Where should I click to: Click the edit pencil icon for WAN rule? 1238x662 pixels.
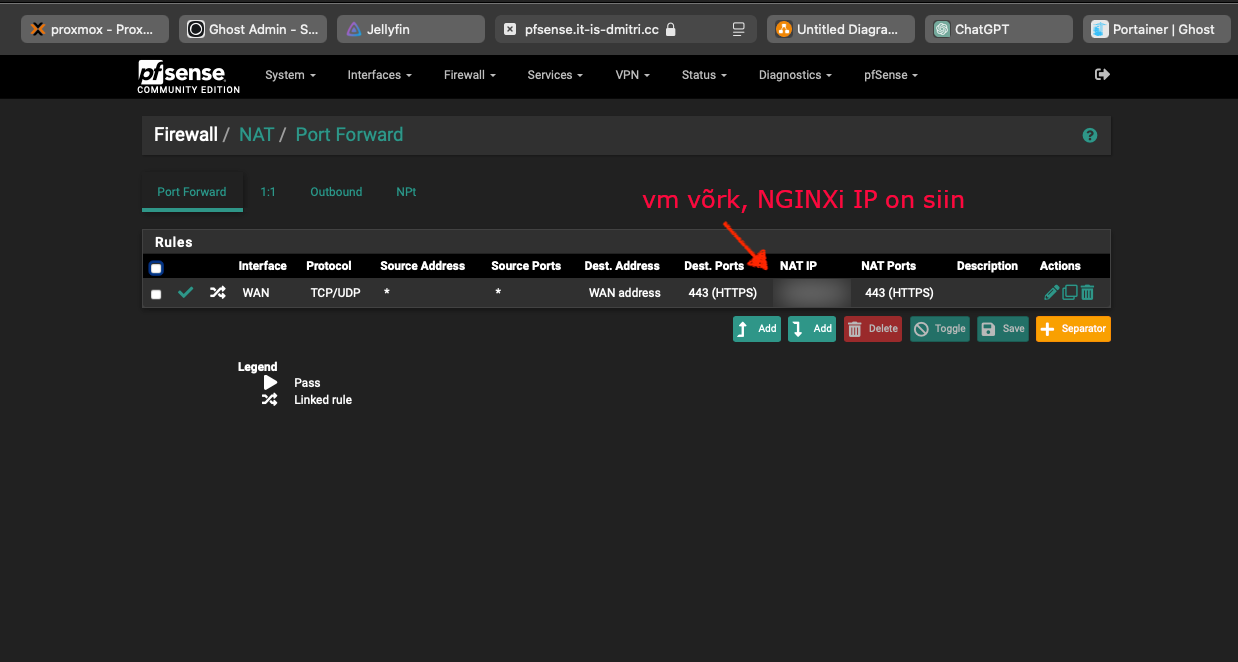[1051, 293]
